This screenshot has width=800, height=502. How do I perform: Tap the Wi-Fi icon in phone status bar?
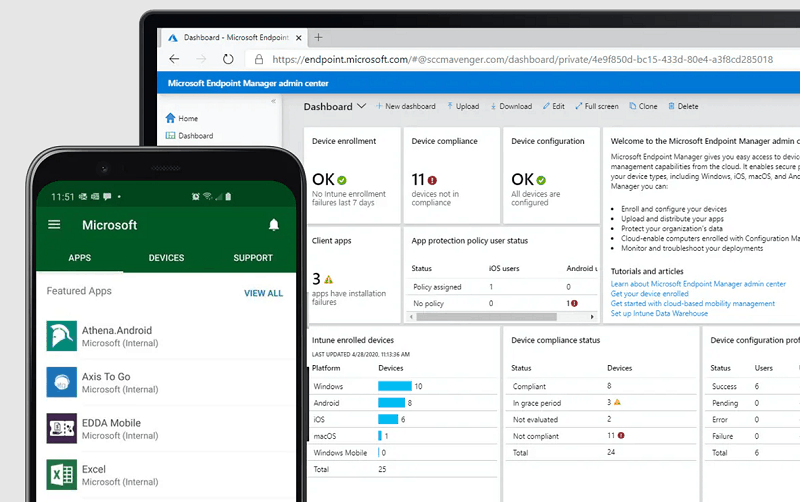[x=207, y=196]
